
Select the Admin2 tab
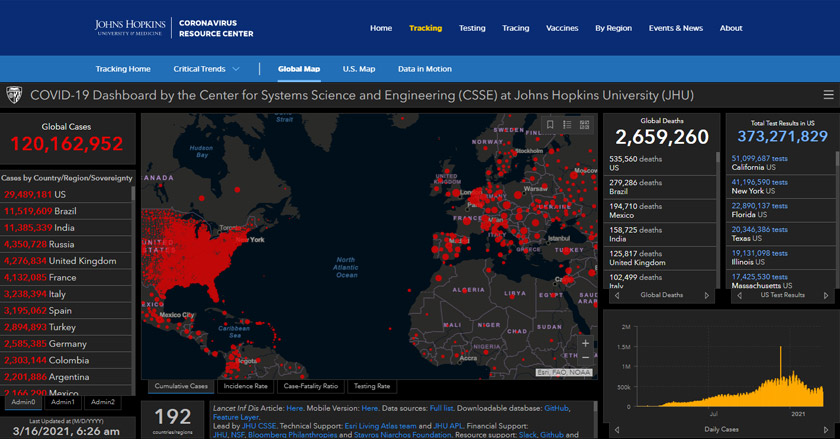pyautogui.click(x=102, y=402)
